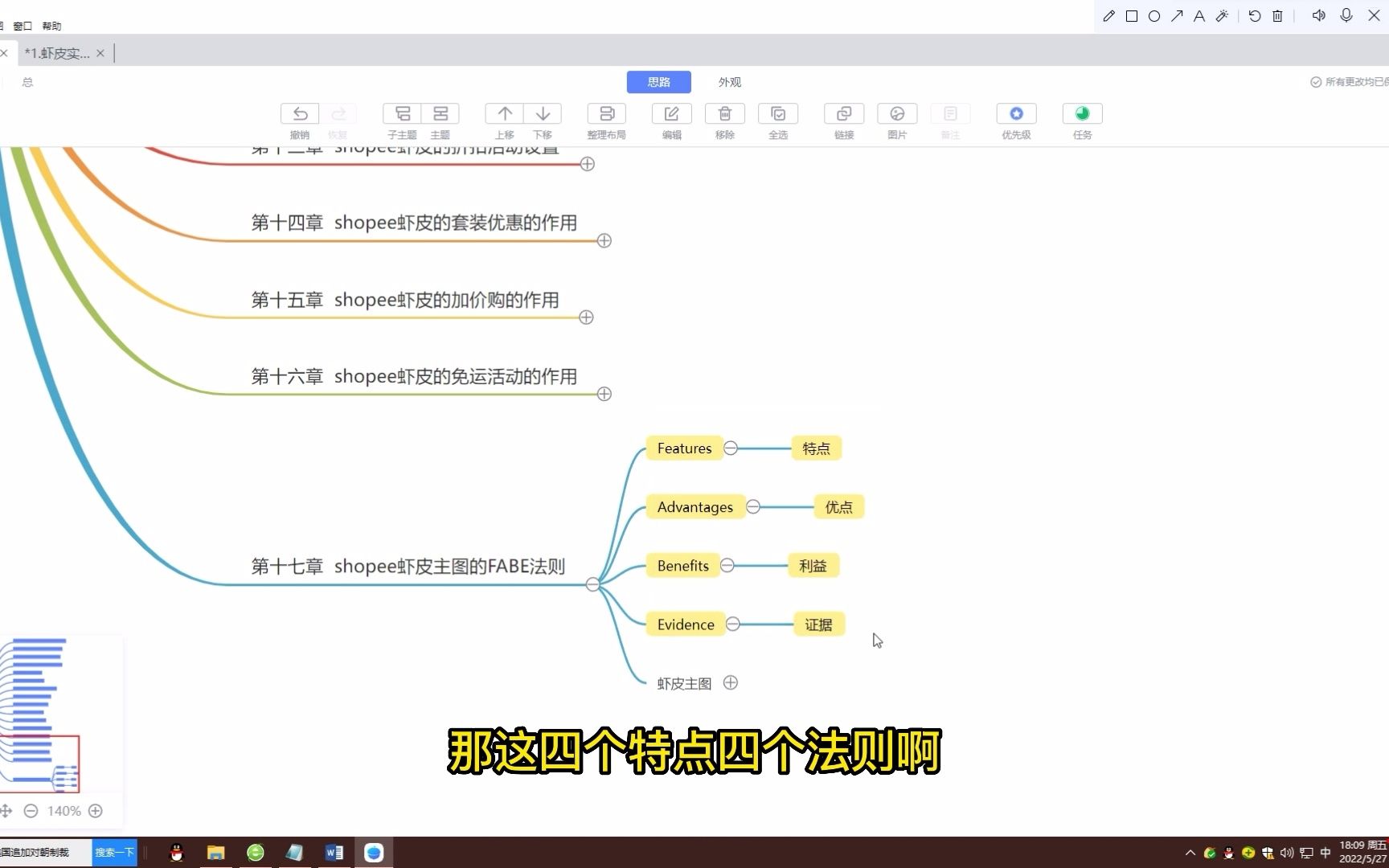Open File Explorer from the taskbar

tap(215, 853)
